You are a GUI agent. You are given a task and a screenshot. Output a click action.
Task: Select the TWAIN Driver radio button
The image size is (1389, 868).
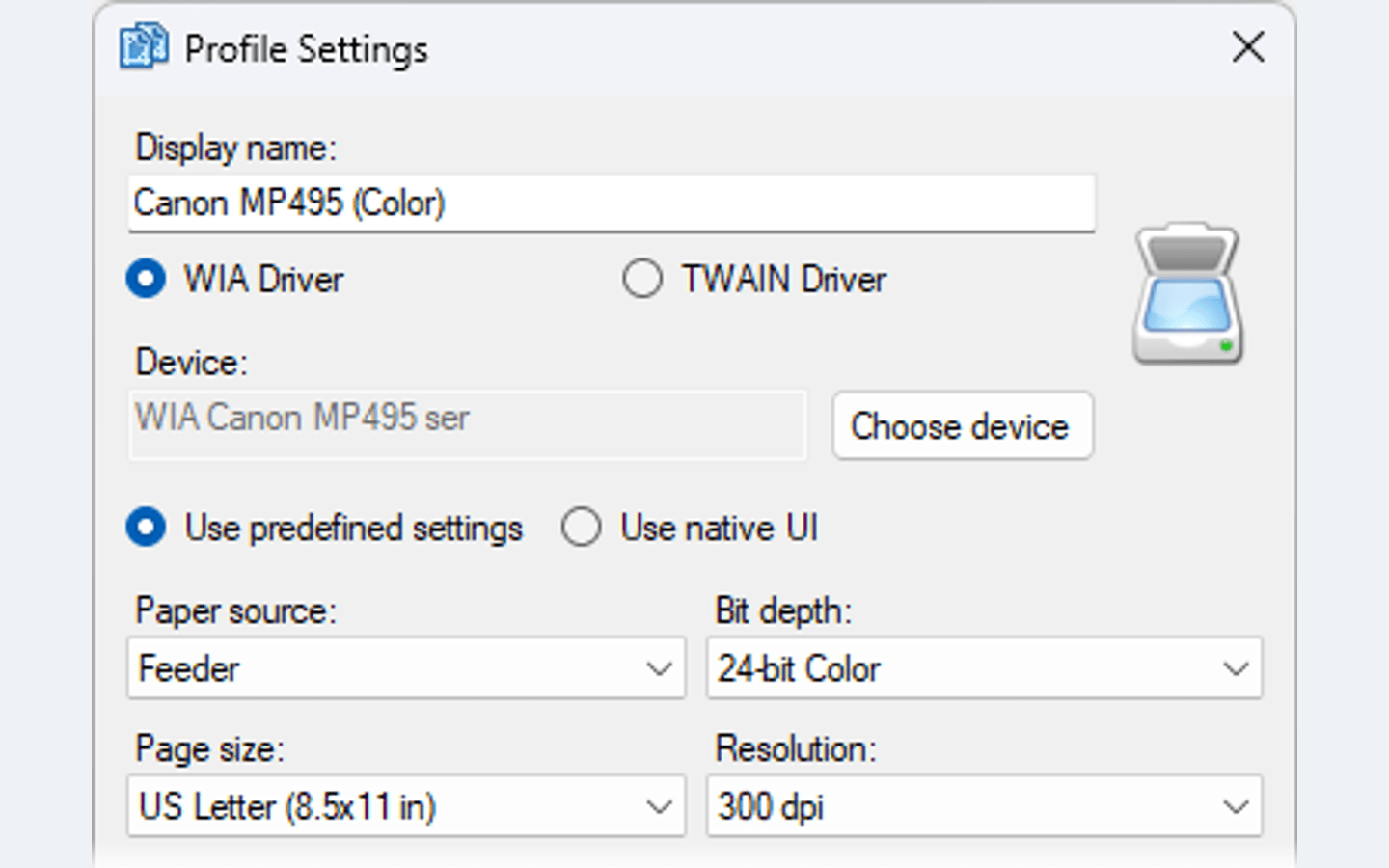pyautogui.click(x=642, y=280)
